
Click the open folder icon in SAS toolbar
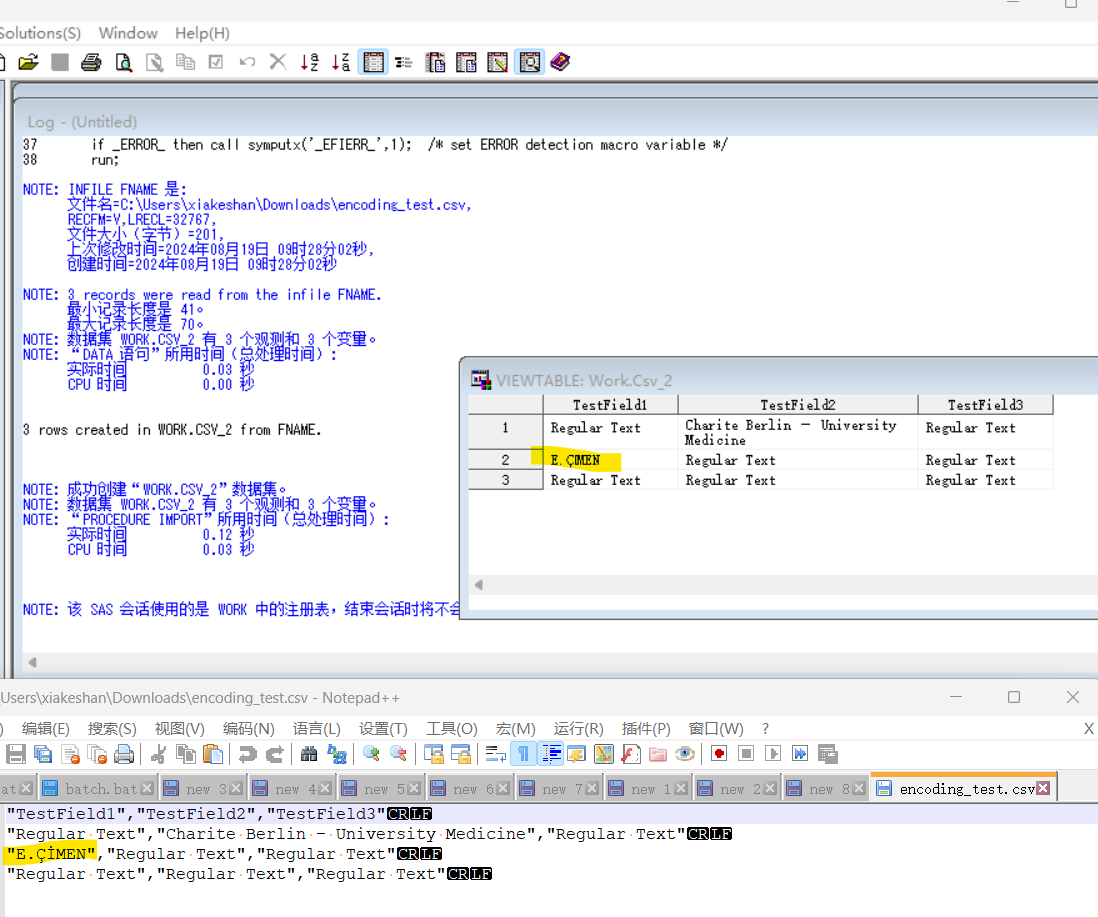(28, 62)
